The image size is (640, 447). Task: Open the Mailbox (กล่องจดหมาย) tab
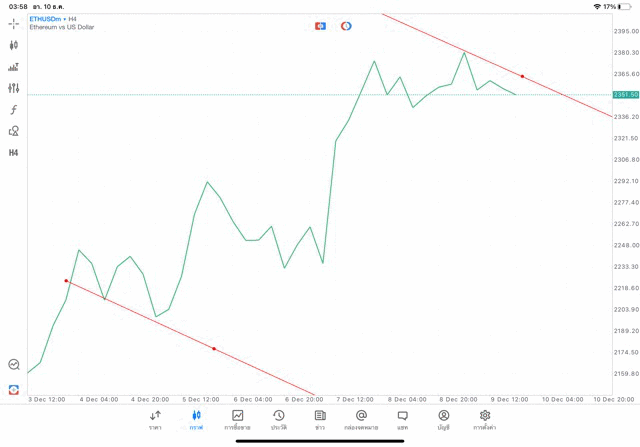pos(361,420)
